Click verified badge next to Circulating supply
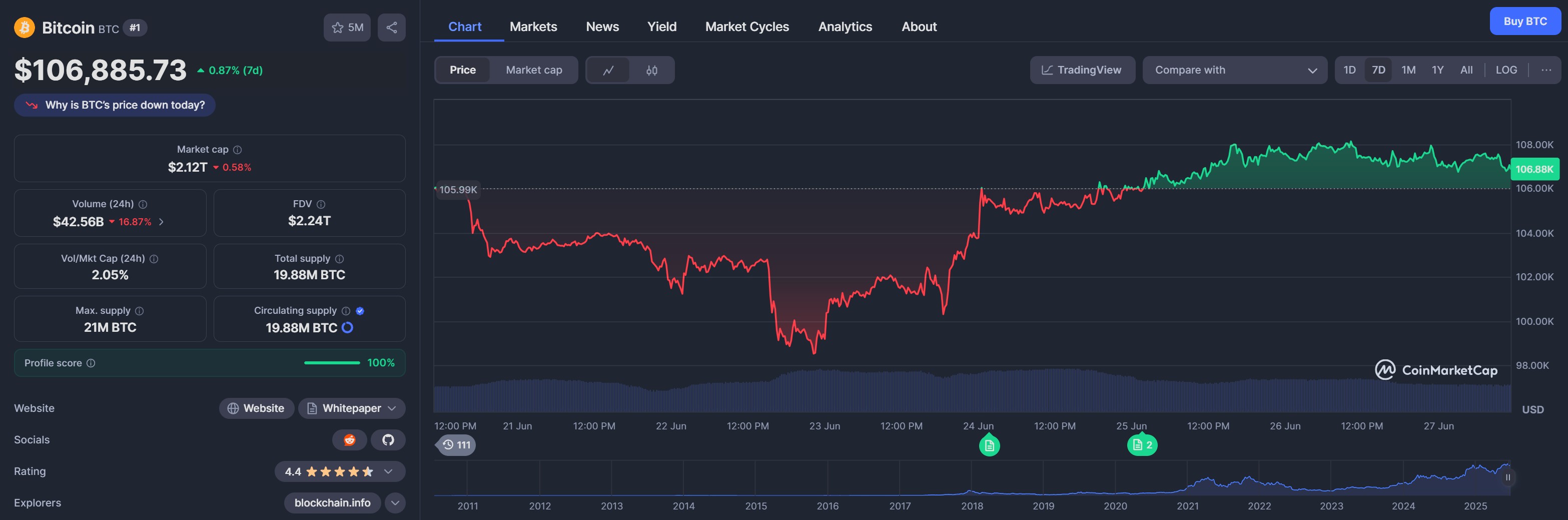The width and height of the screenshot is (1568, 520). (x=360, y=311)
